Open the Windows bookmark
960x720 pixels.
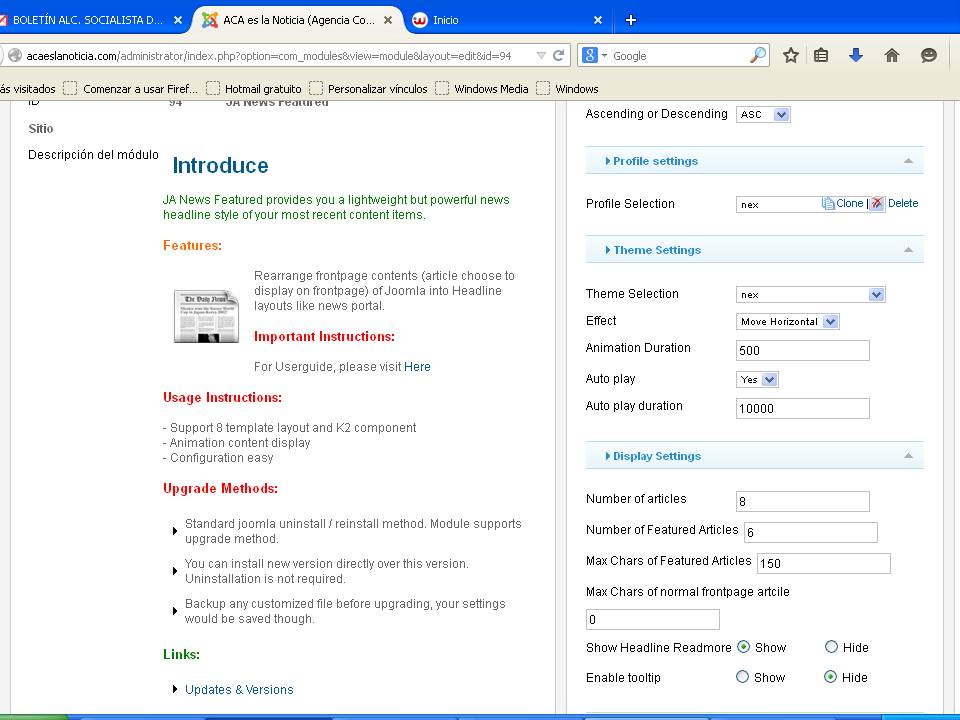(x=568, y=89)
